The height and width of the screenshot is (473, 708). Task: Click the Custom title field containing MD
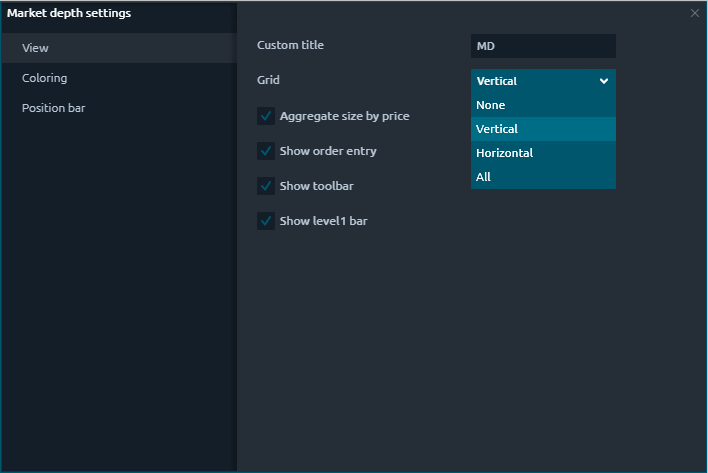(x=542, y=46)
